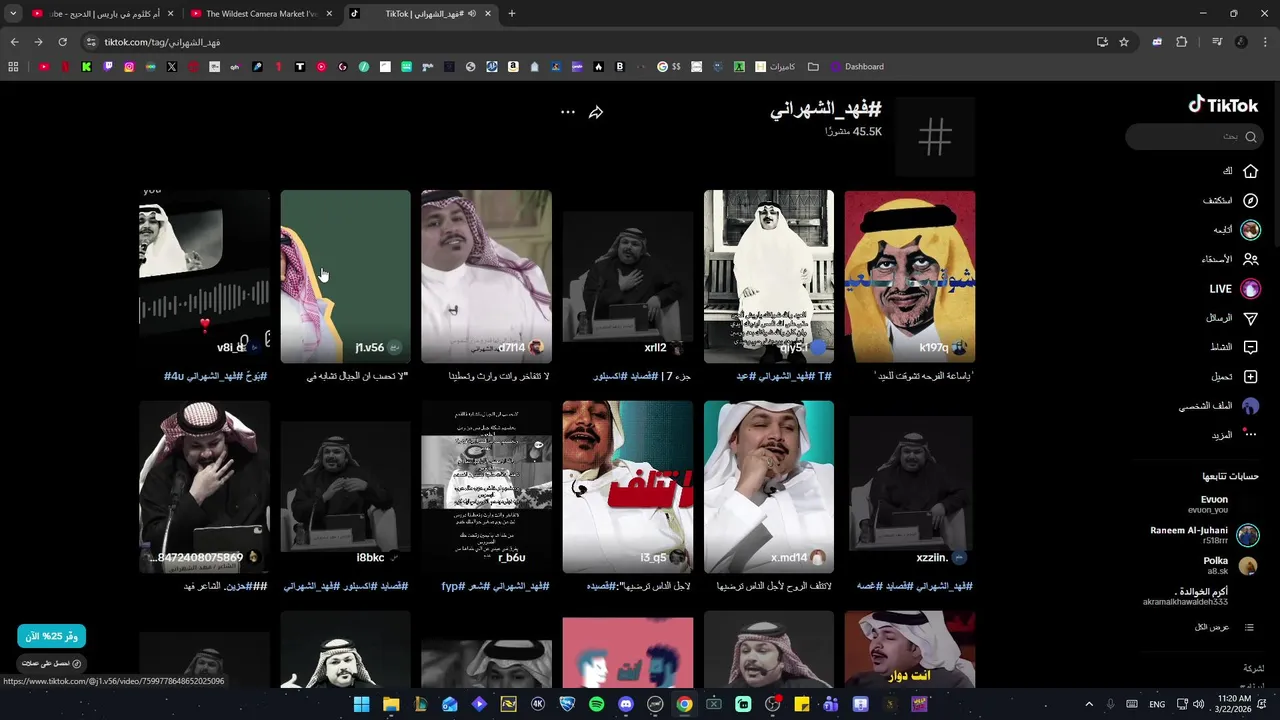Open a new browser tab
This screenshot has height=720, width=1280.
click(x=512, y=14)
